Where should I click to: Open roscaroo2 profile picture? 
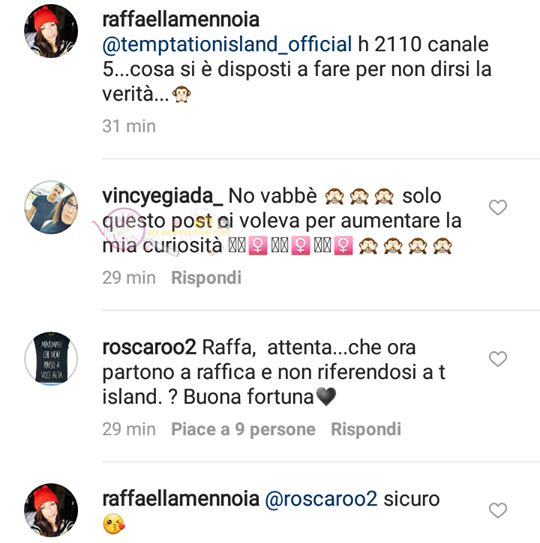51,359
